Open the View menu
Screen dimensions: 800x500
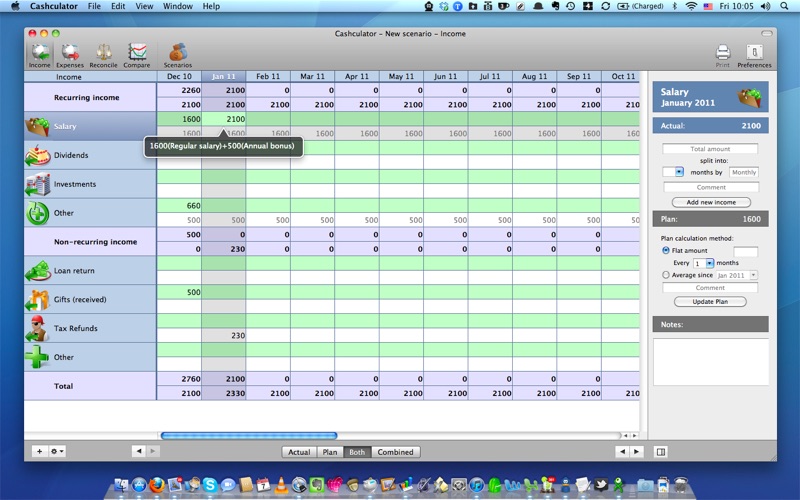pyautogui.click(x=145, y=6)
